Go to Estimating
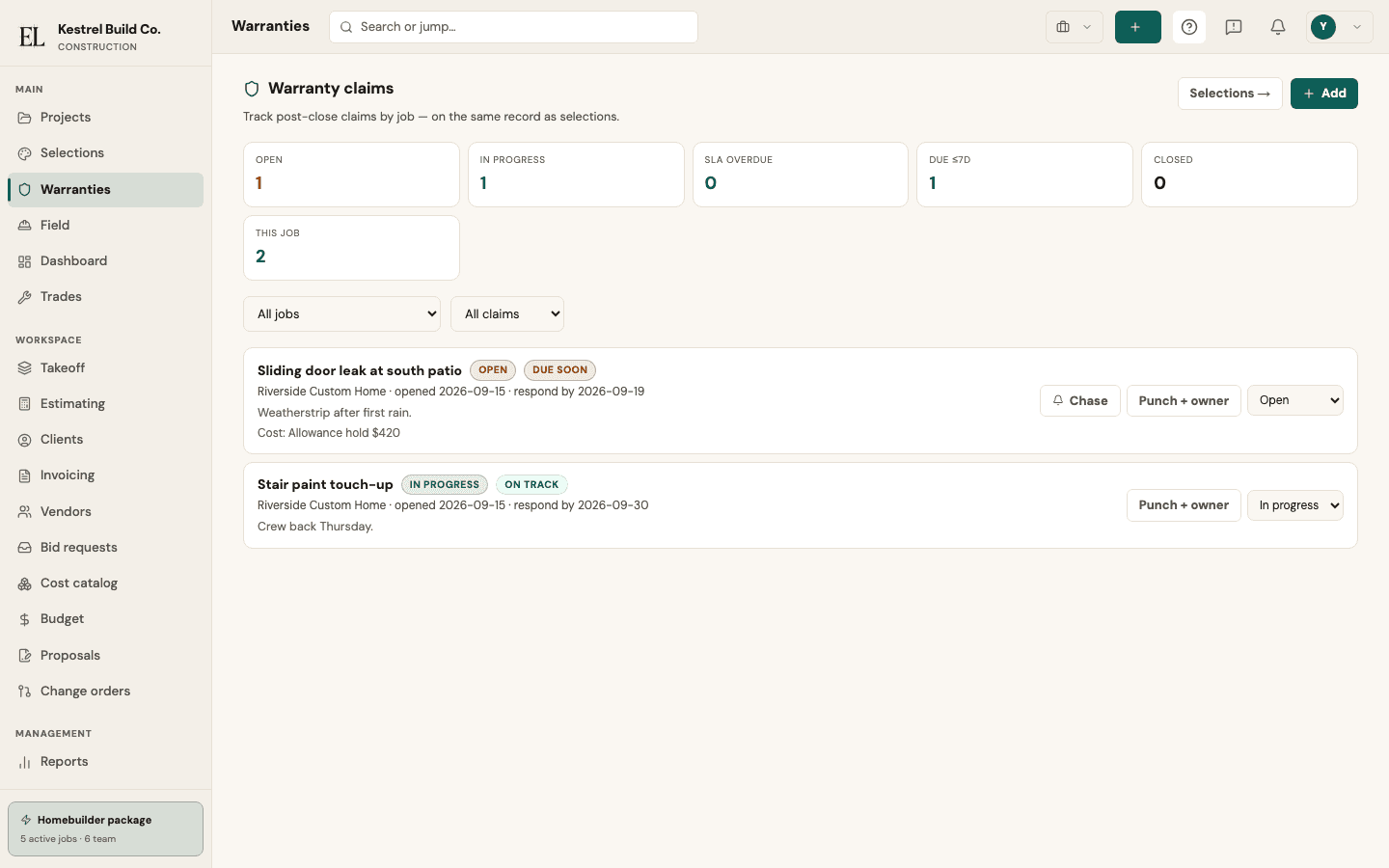The image size is (1389, 868). tap(106, 404)
